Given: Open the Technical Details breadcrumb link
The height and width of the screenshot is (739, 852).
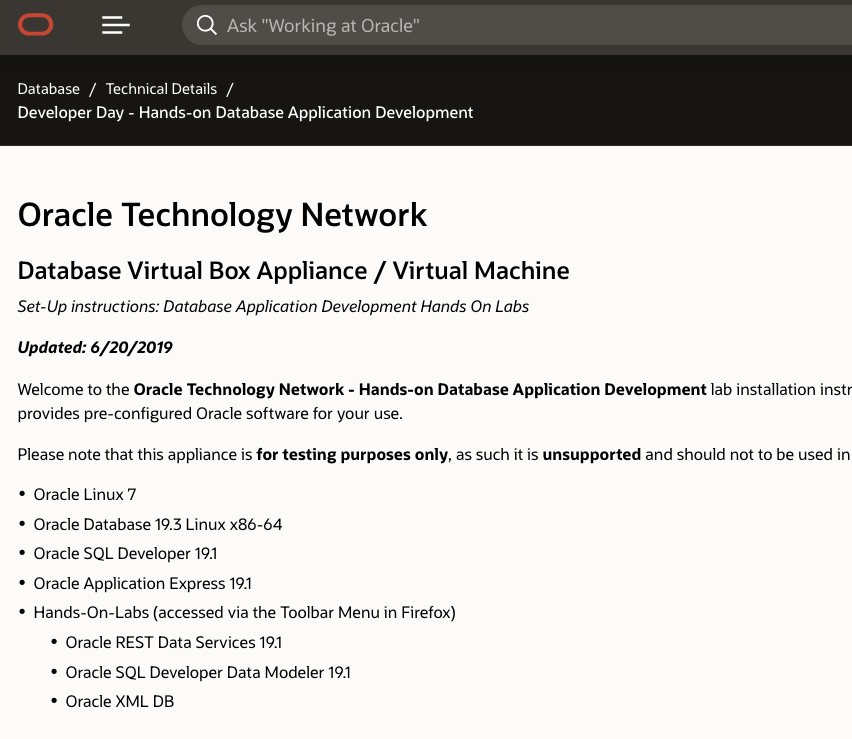Looking at the screenshot, I should [161, 89].
